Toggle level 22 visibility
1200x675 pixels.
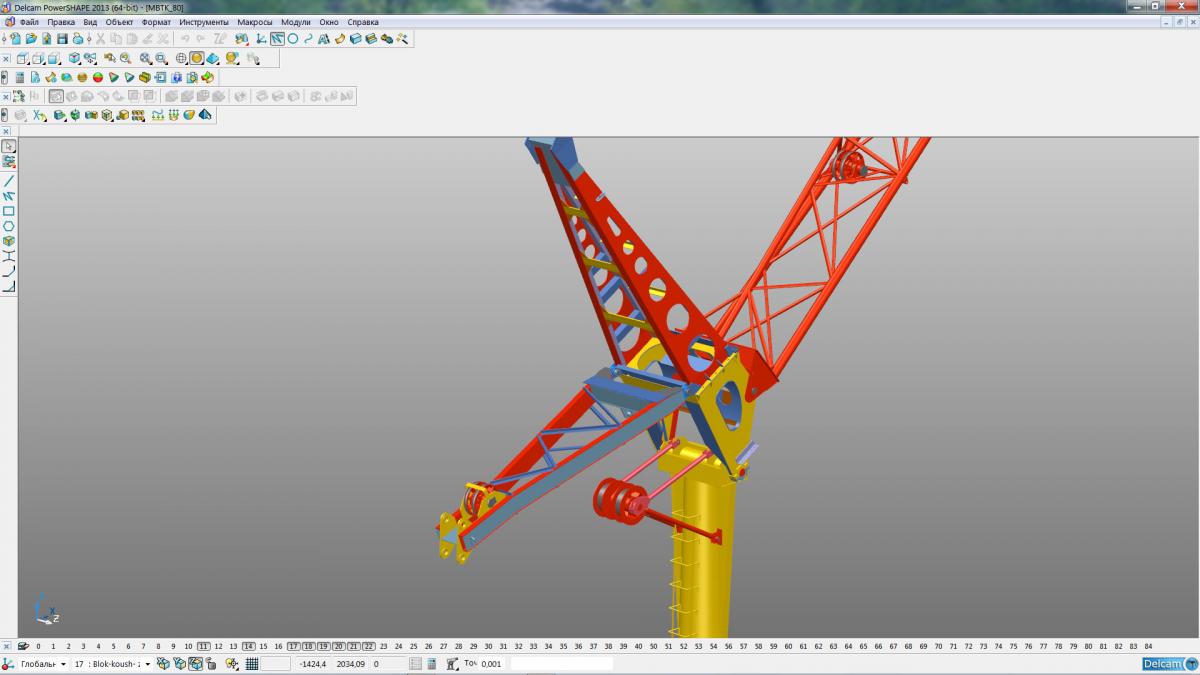(369, 646)
